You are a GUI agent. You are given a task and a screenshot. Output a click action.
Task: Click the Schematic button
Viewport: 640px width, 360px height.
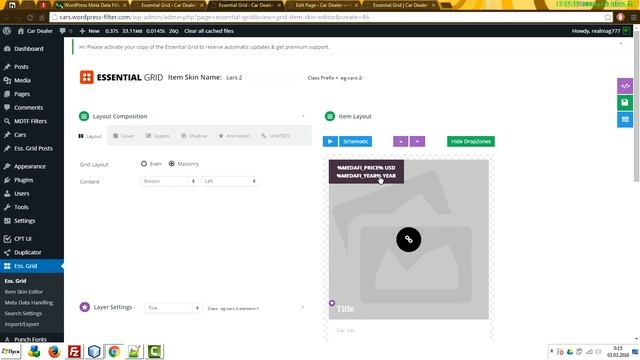tap(356, 141)
